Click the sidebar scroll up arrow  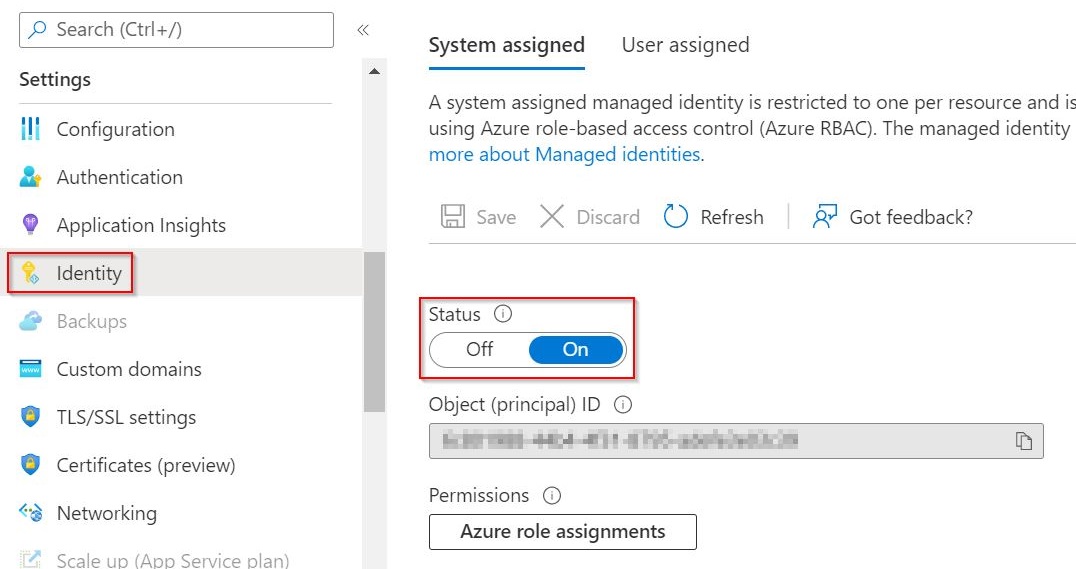coord(374,71)
